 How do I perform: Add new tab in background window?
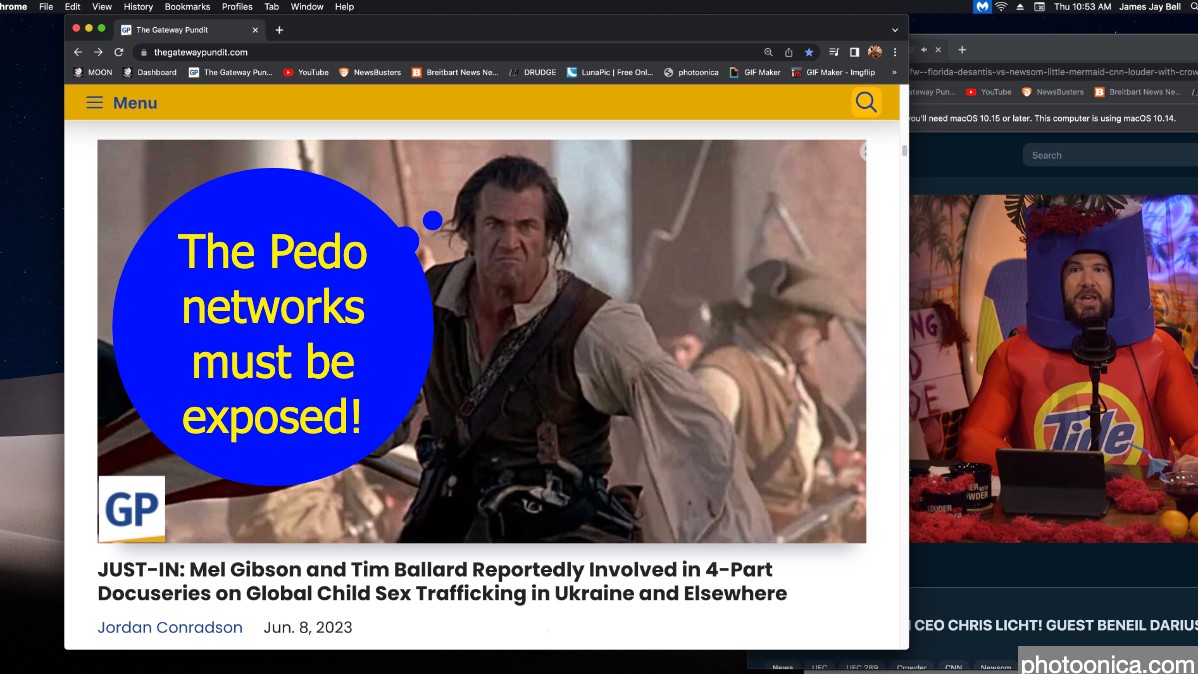pos(962,50)
